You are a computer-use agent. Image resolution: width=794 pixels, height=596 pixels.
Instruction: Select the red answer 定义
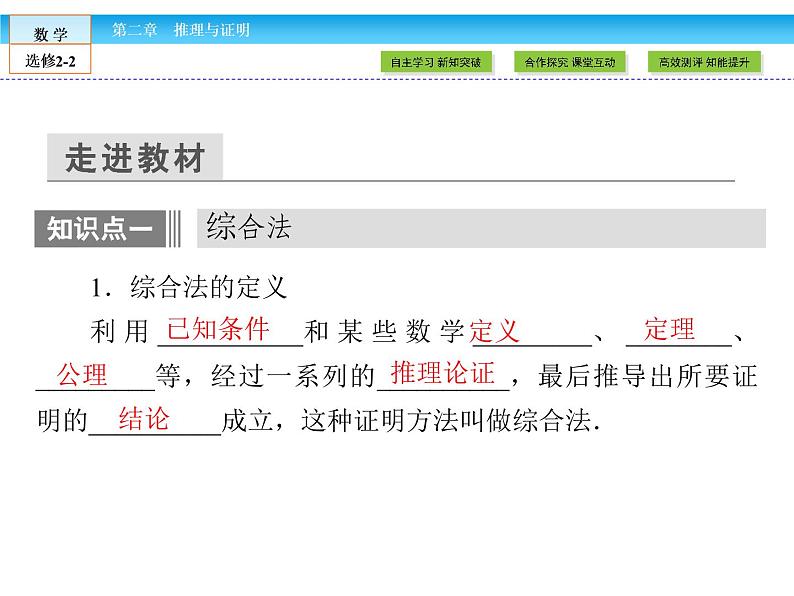(x=495, y=331)
